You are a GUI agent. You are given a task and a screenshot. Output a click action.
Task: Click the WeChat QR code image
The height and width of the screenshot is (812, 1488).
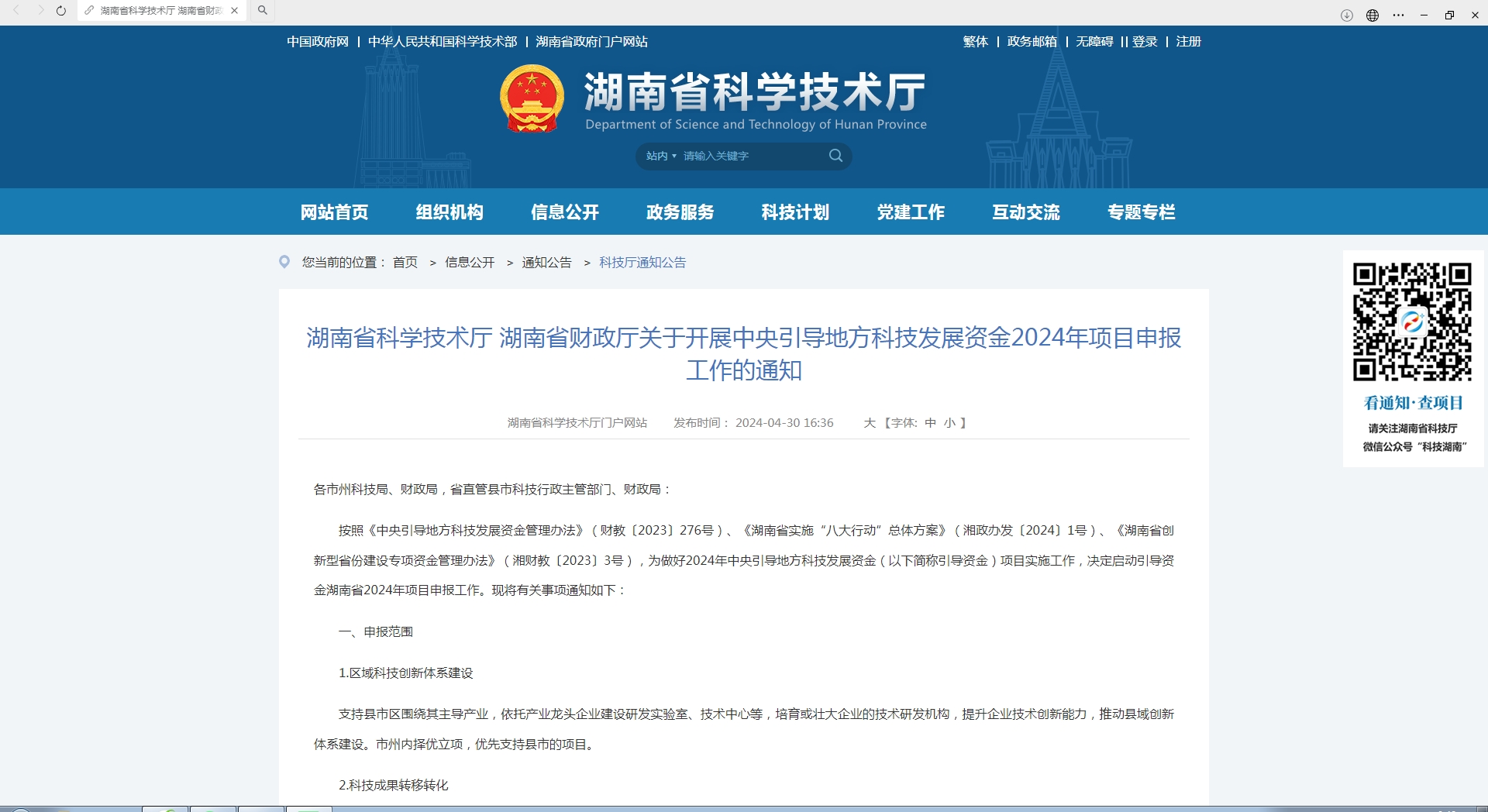pyautogui.click(x=1412, y=322)
